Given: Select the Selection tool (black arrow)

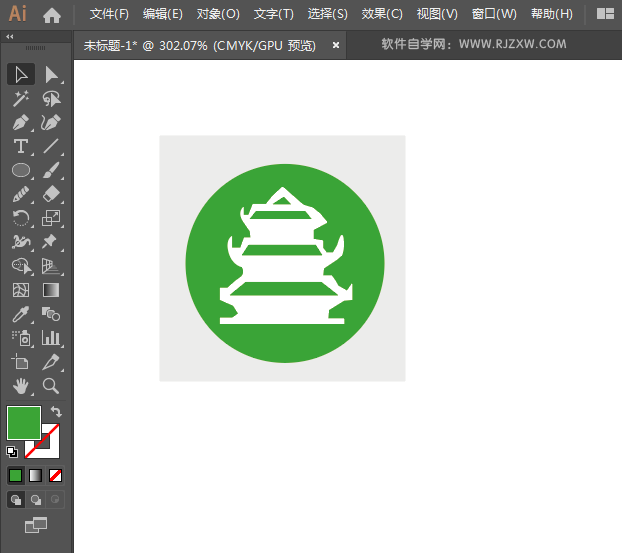Looking at the screenshot, I should [21, 75].
